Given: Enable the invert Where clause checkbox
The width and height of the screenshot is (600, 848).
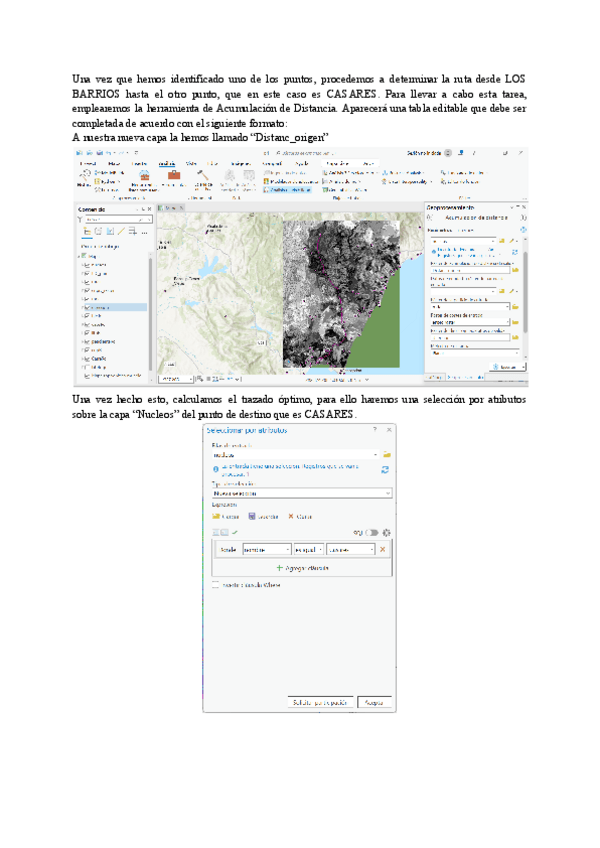Looking at the screenshot, I should (215, 585).
